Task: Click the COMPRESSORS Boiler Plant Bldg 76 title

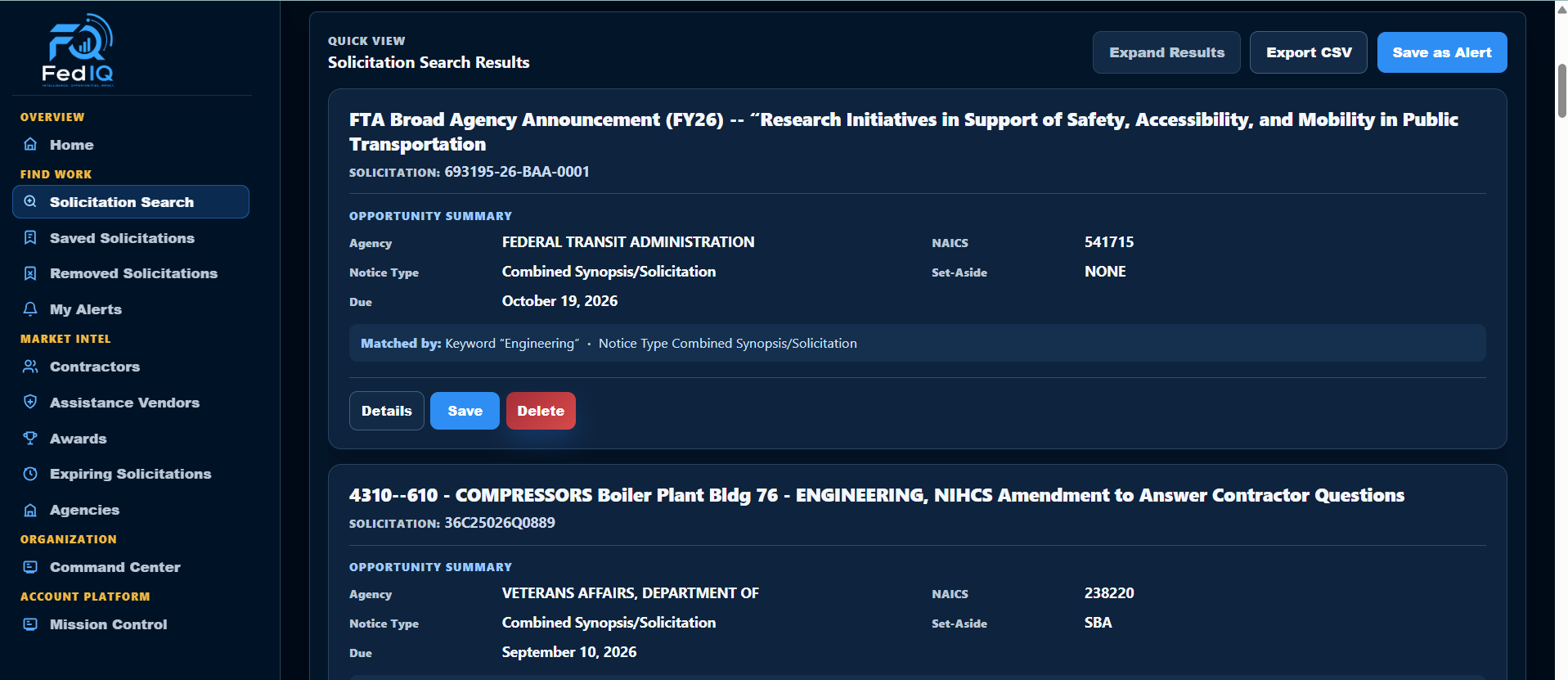Action: pyautogui.click(x=877, y=495)
